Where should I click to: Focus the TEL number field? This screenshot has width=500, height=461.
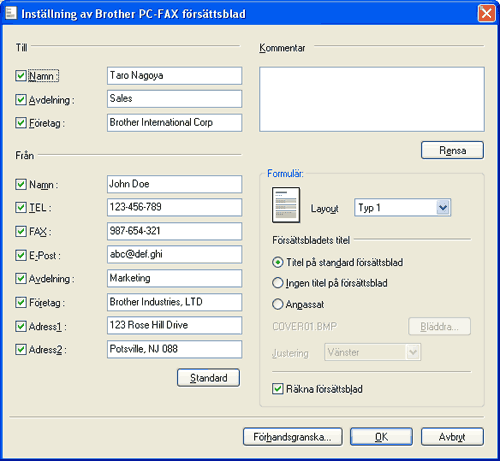pos(174,207)
